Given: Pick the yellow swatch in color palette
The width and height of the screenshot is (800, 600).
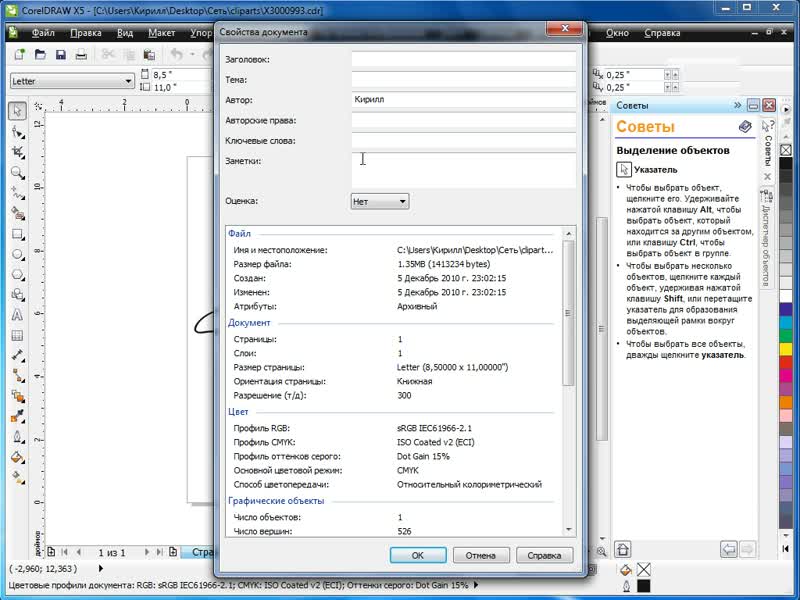Looking at the screenshot, I should coord(786,348).
